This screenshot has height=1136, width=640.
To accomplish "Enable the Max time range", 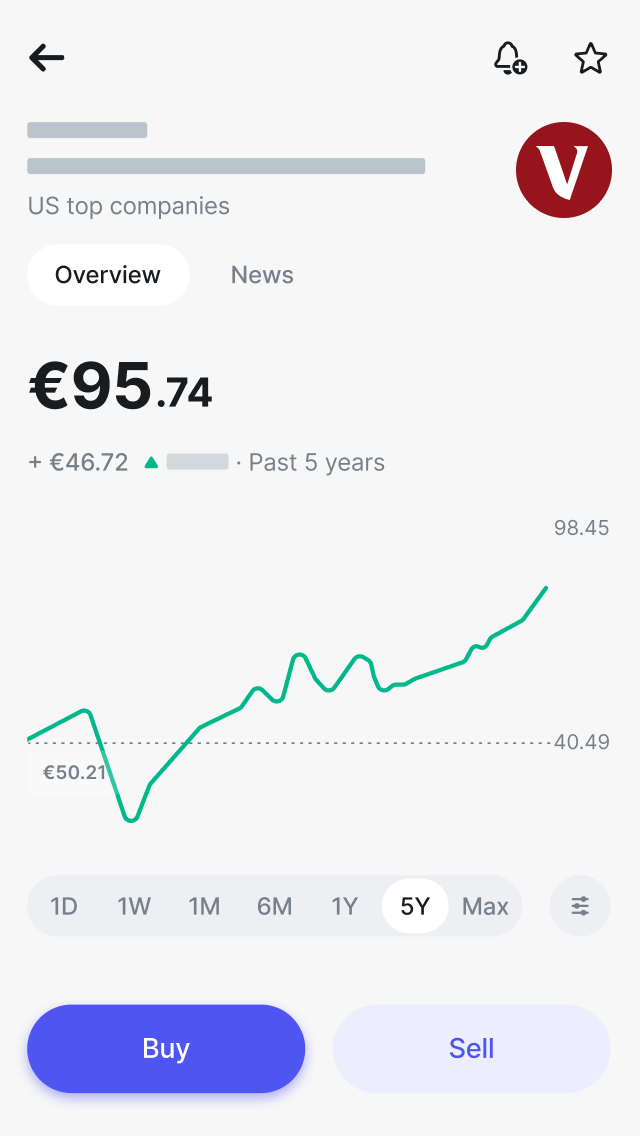I will [x=485, y=906].
